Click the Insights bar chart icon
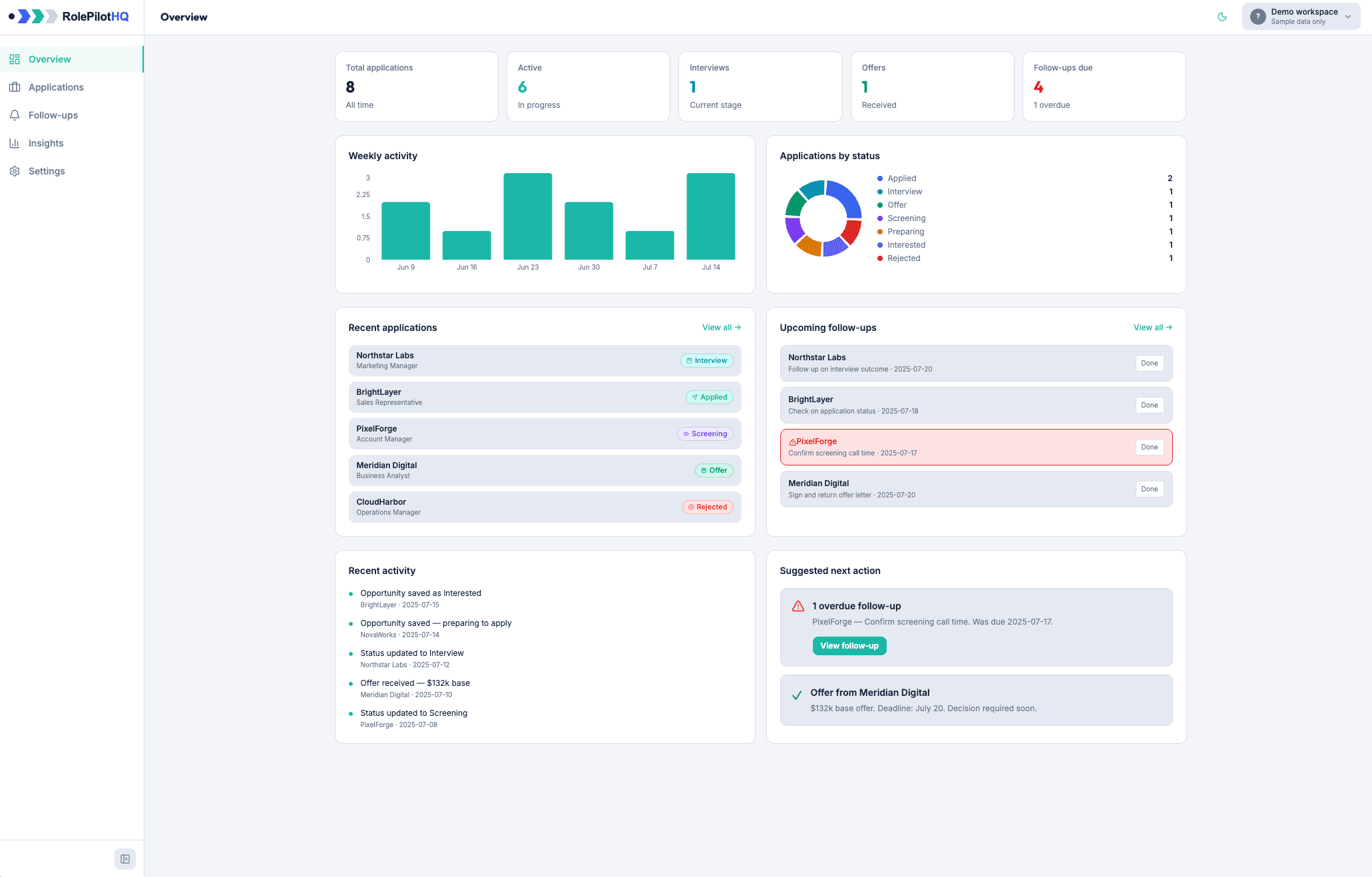 [x=15, y=143]
